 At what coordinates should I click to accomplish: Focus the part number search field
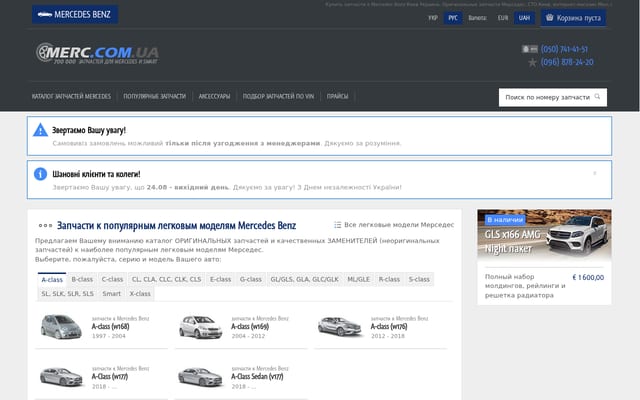(x=553, y=97)
